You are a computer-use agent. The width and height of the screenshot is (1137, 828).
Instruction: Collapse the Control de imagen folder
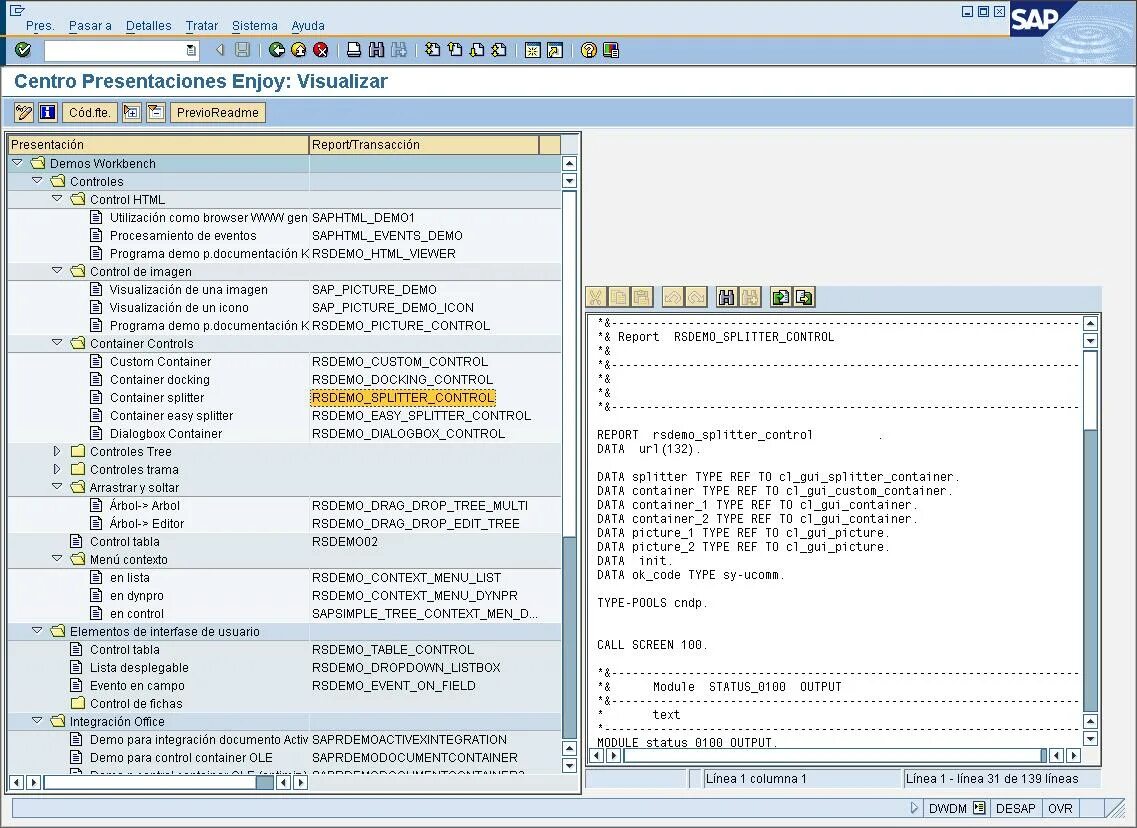coord(57,270)
